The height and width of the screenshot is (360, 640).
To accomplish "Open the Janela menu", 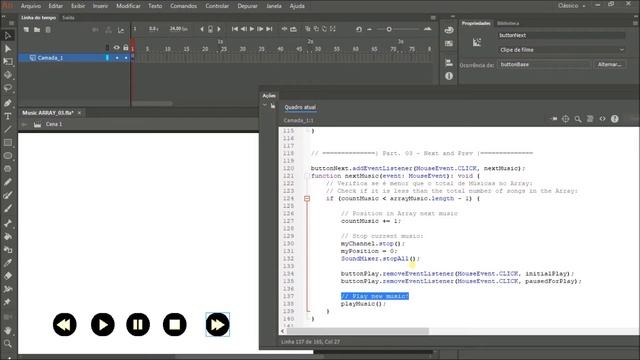I will tap(274, 6).
